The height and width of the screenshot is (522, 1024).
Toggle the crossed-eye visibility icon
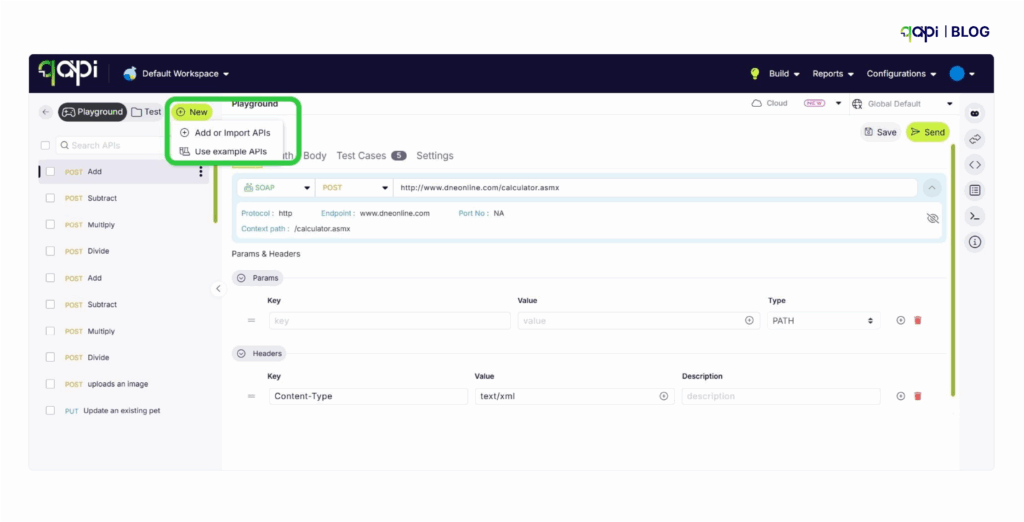pos(932,217)
